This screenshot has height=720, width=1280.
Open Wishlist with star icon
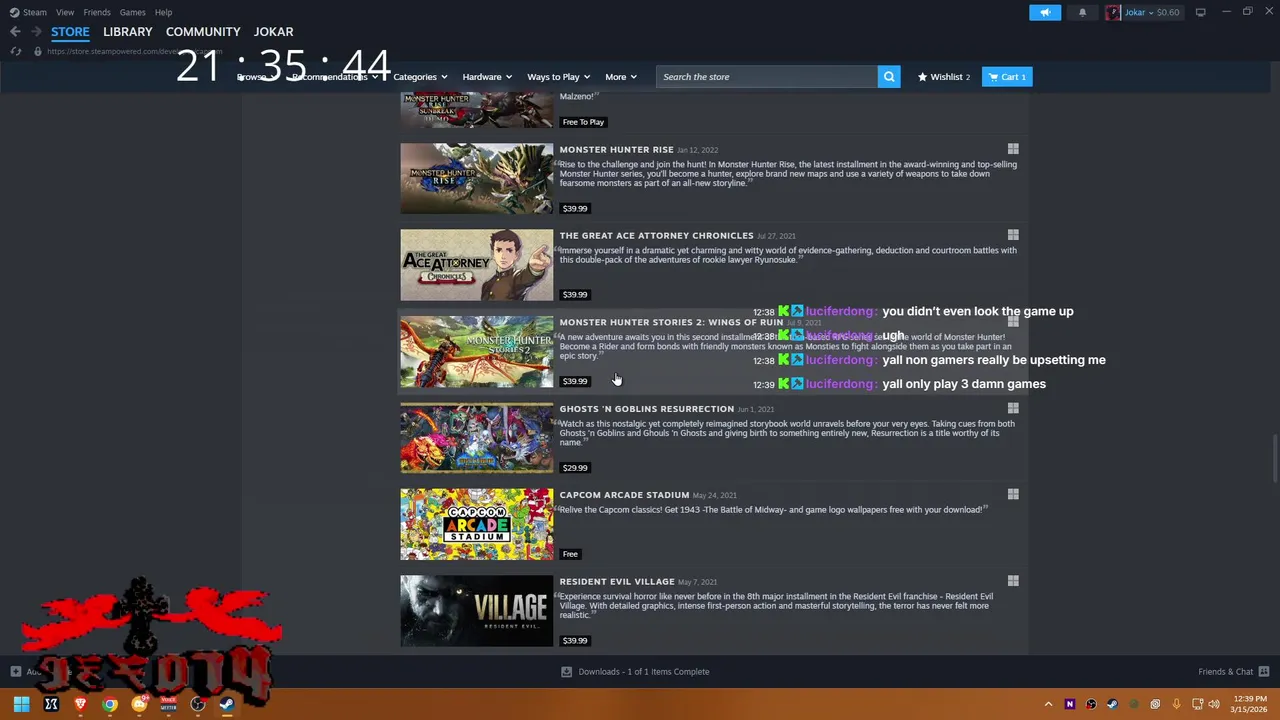tap(943, 77)
